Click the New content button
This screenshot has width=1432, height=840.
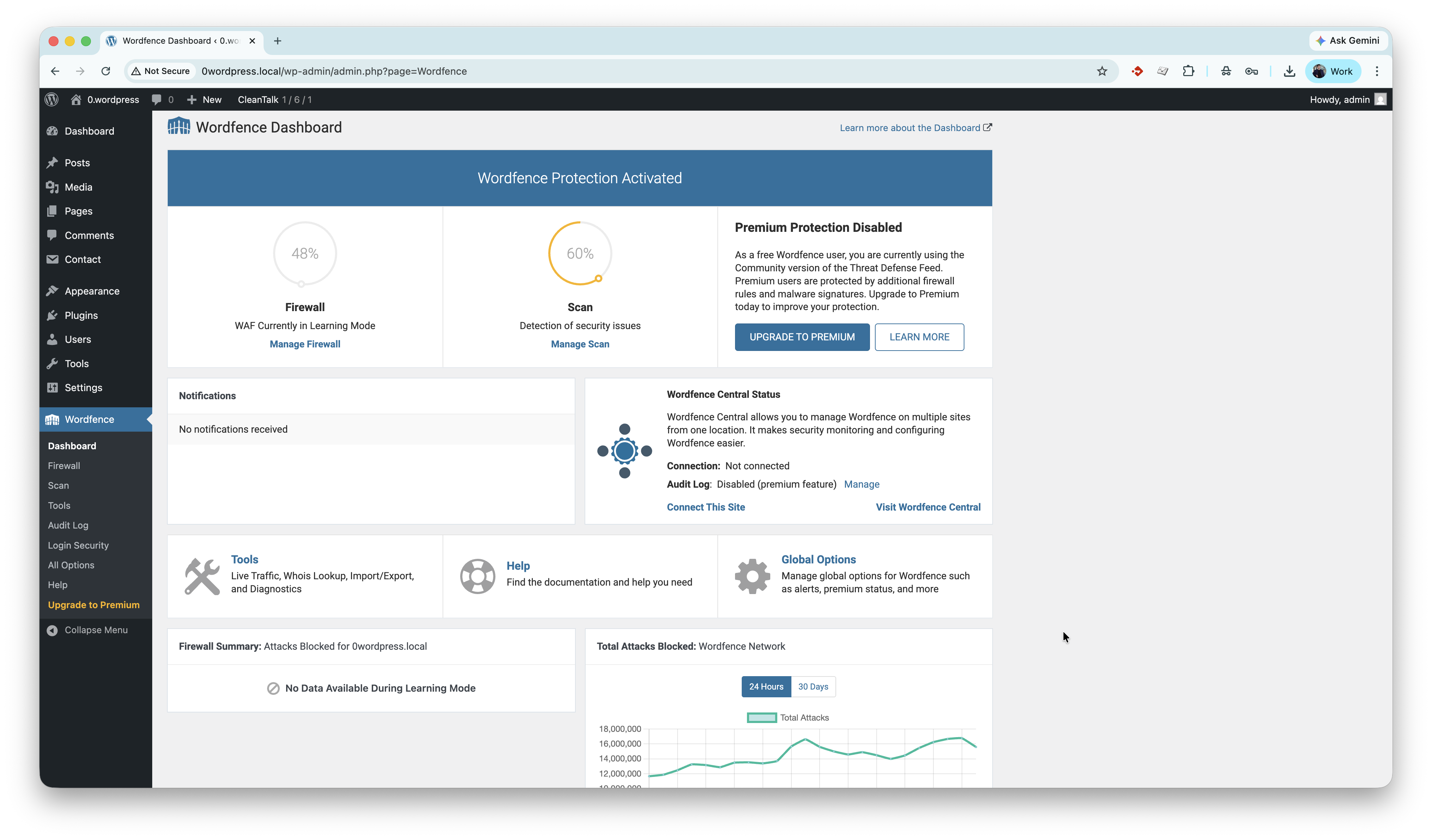204,99
